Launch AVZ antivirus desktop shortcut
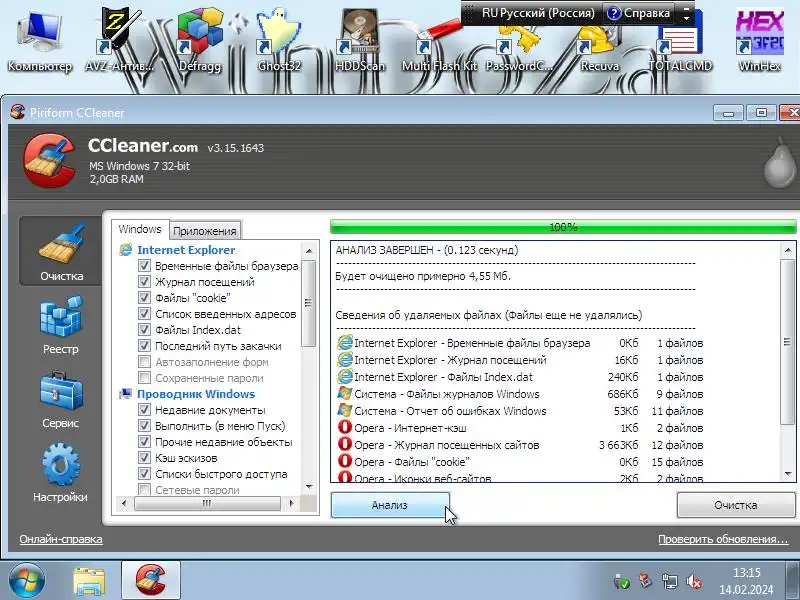 coord(119,41)
